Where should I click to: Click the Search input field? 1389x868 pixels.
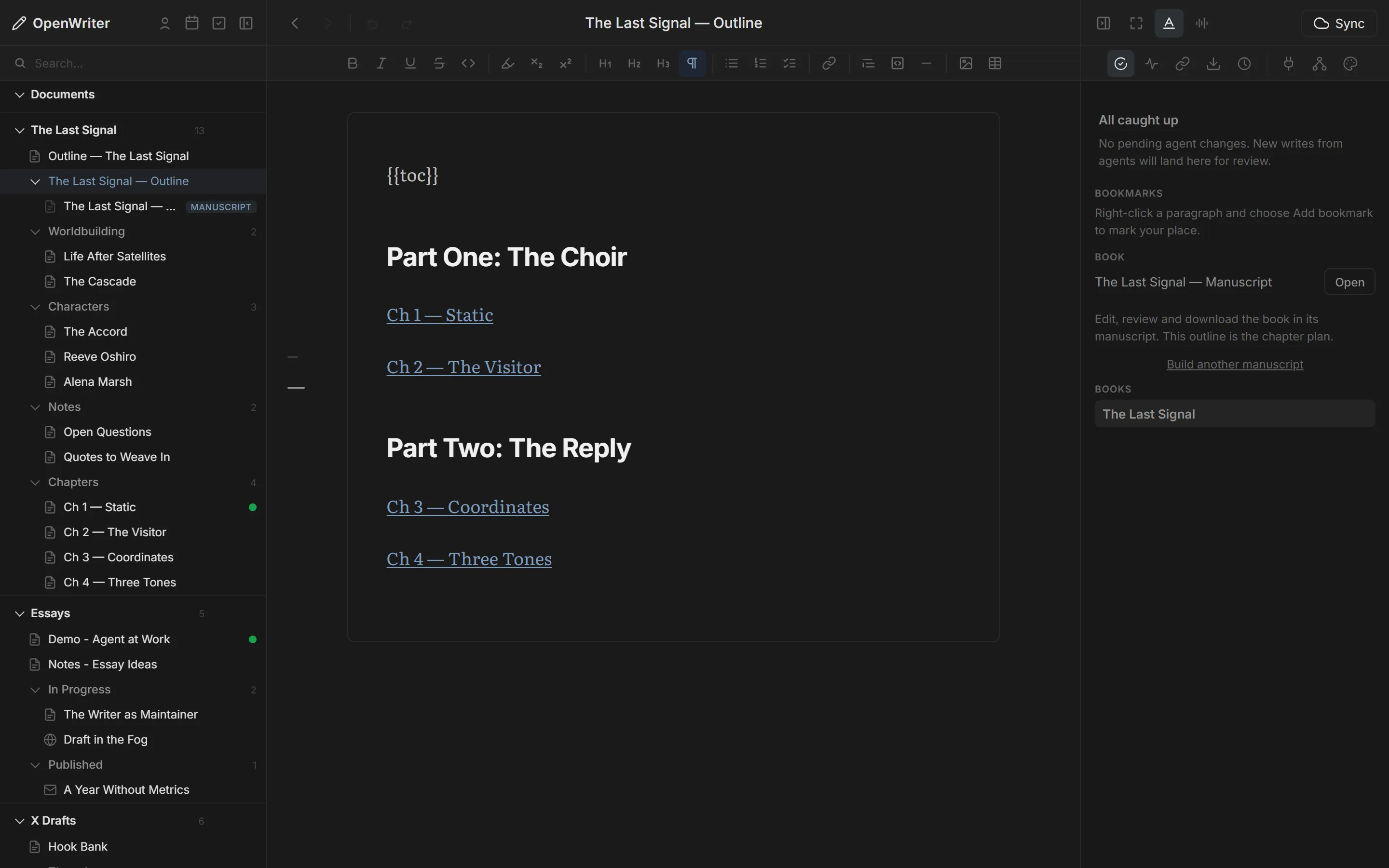tap(133, 63)
